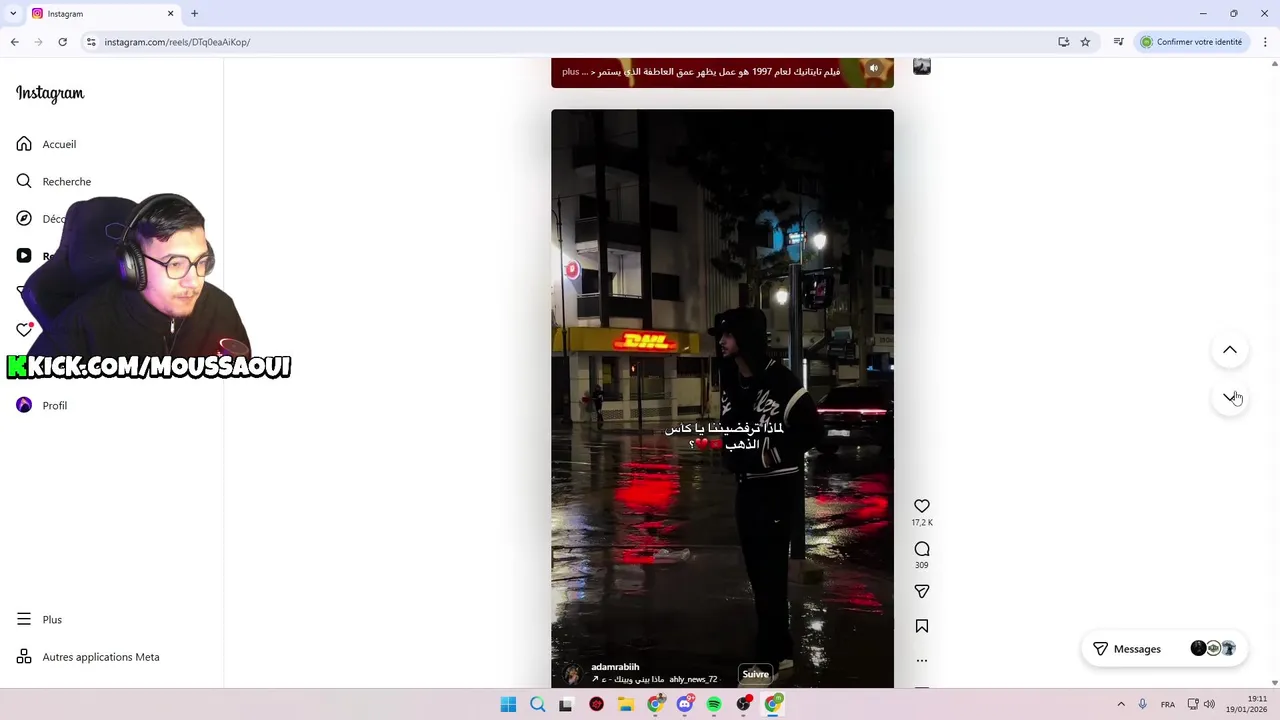Click the Instagram logo
Viewport: 1280px width, 720px height.
pos(50,93)
